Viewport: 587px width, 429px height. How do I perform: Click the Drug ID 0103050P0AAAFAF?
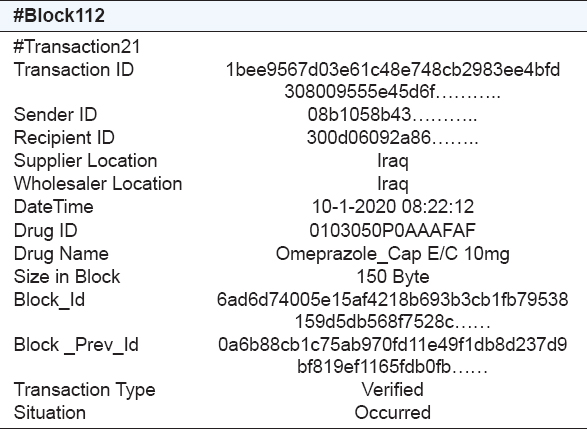392,230
